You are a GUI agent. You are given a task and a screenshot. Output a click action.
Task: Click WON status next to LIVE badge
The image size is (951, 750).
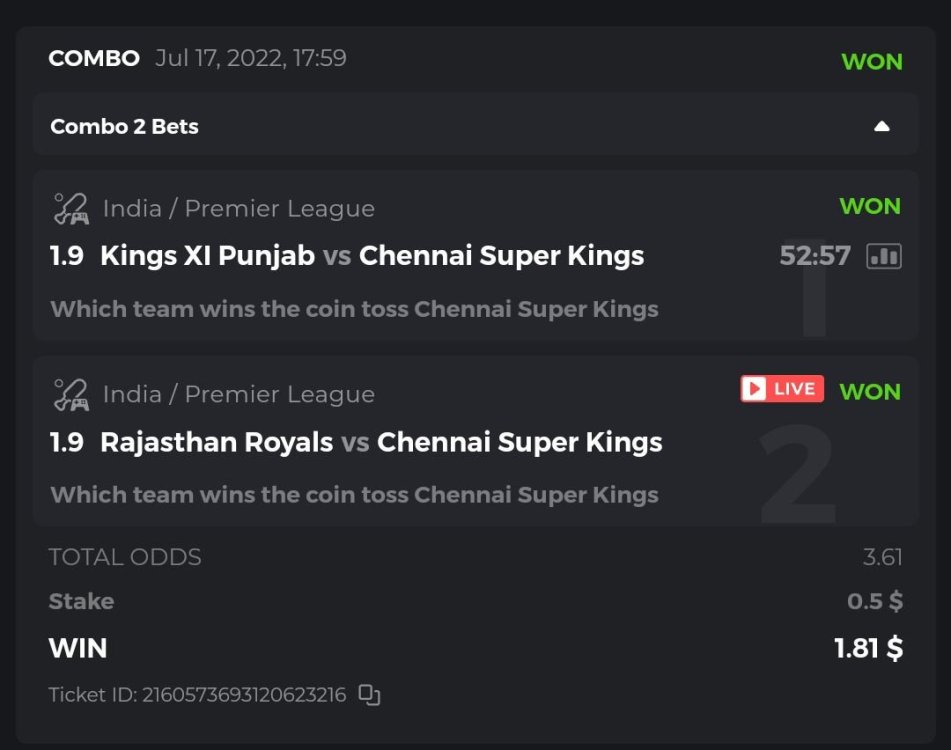tap(870, 392)
